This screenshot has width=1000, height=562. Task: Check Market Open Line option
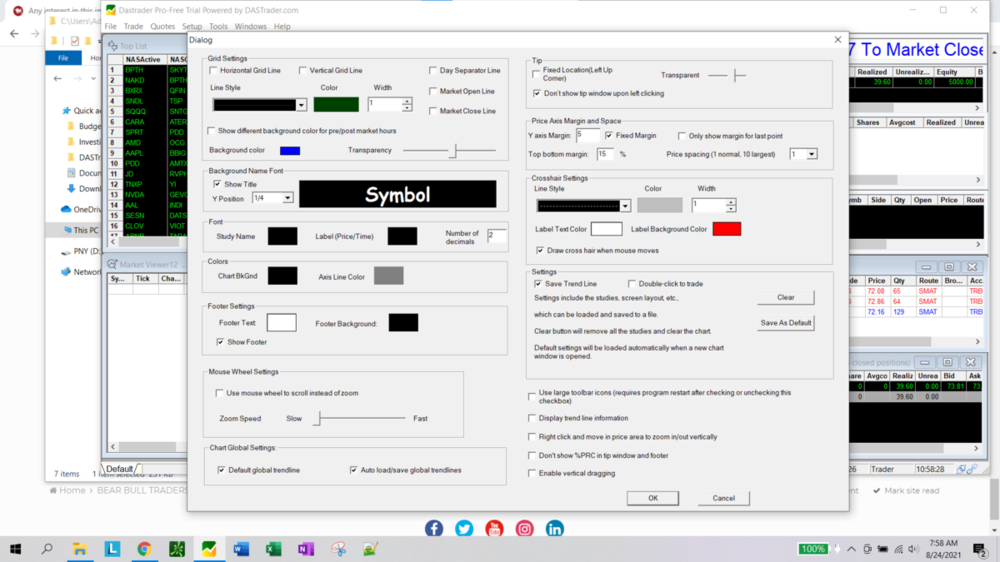pyautogui.click(x=433, y=91)
